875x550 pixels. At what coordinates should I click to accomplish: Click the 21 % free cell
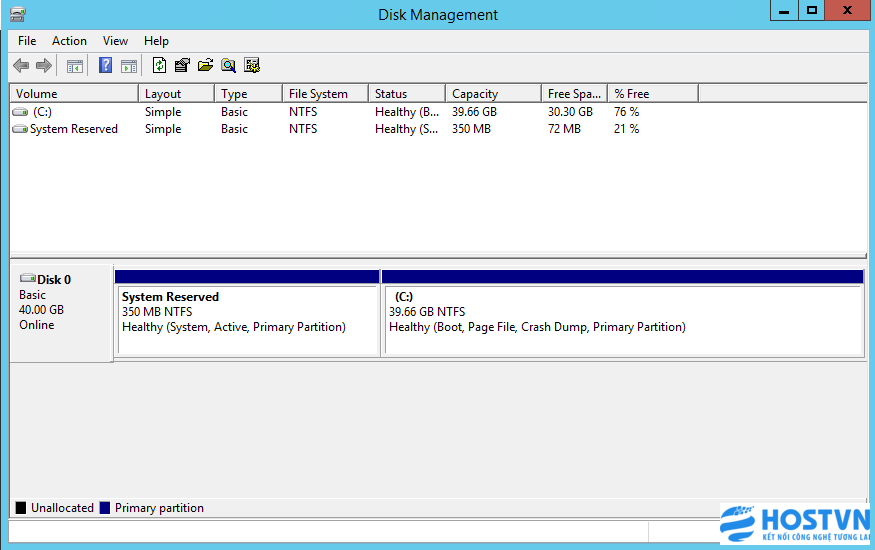[627, 129]
